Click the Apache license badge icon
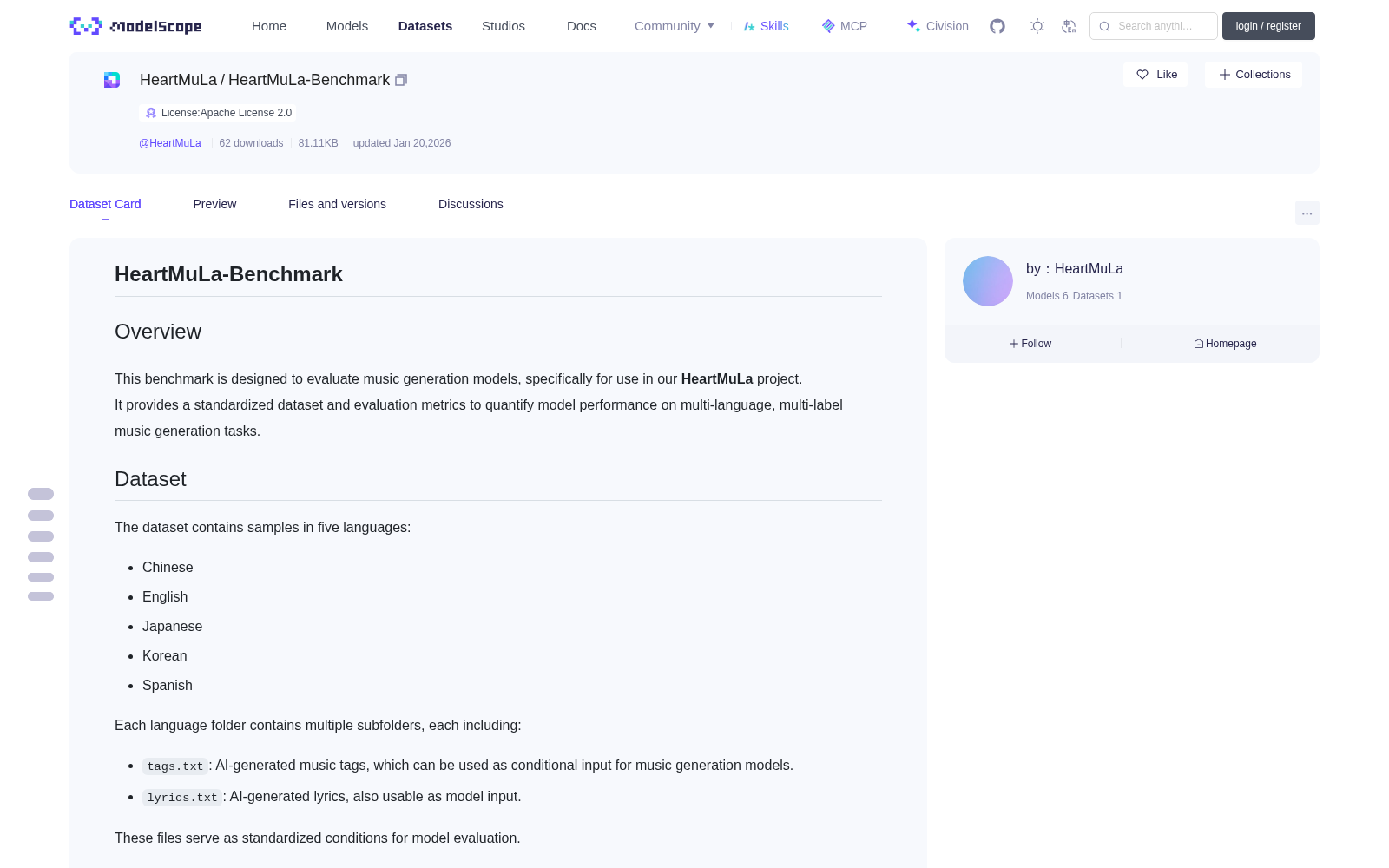 point(151,113)
